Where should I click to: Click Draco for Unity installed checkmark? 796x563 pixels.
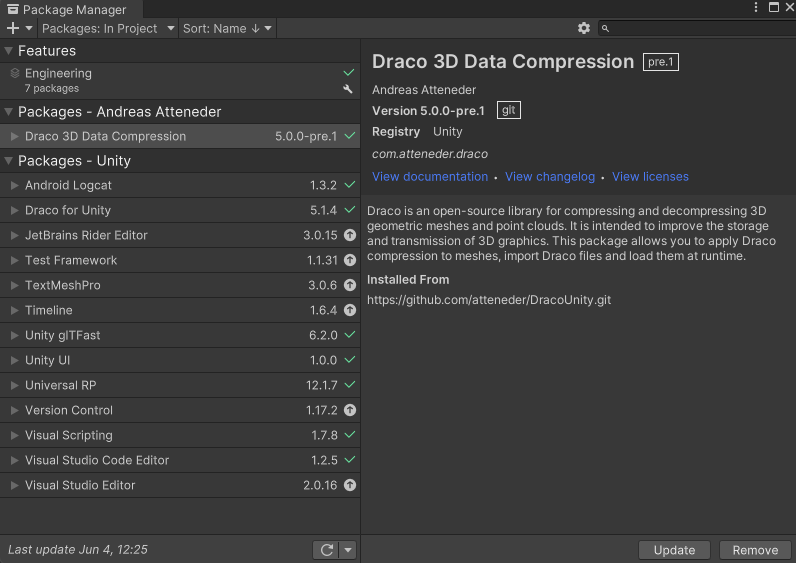350,210
